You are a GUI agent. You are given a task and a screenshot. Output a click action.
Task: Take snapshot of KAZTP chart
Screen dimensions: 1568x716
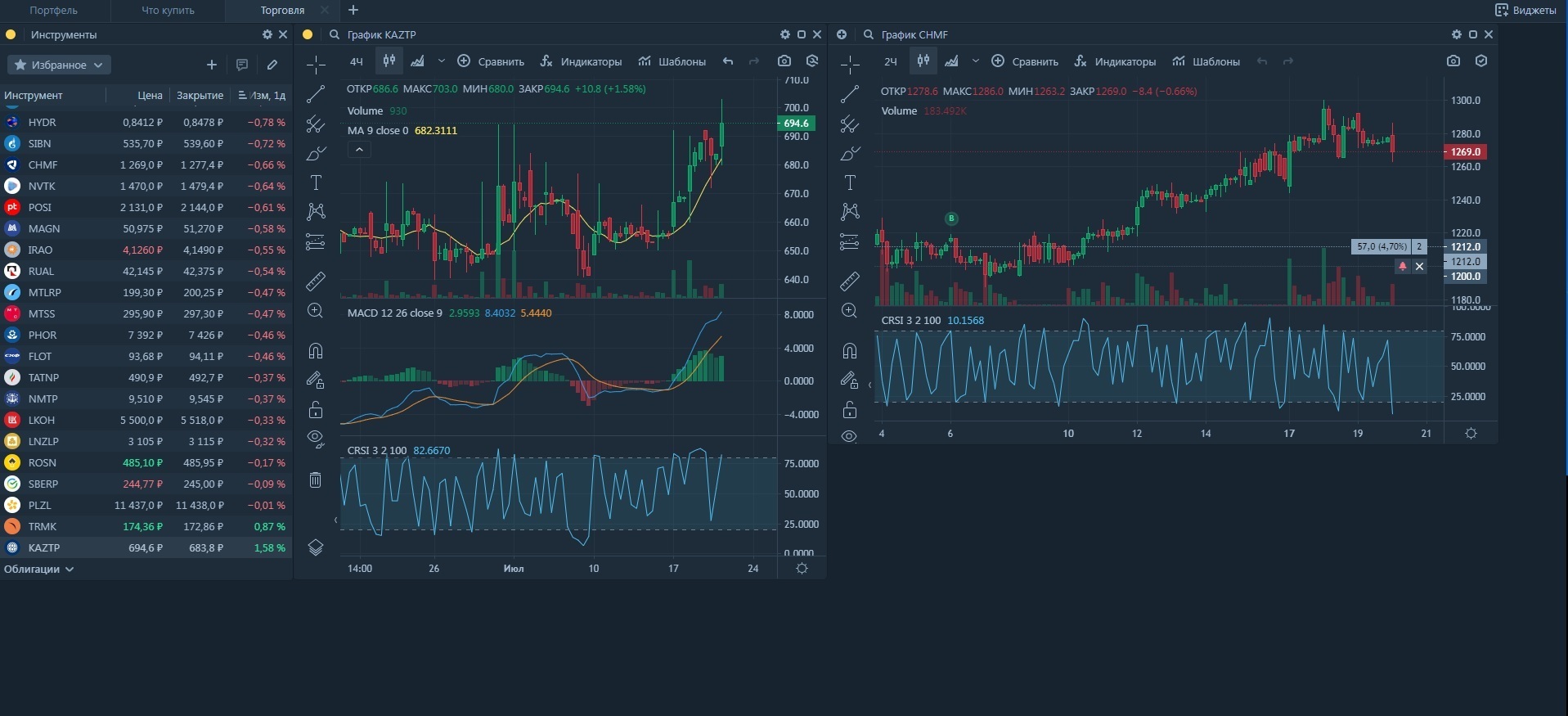point(784,61)
